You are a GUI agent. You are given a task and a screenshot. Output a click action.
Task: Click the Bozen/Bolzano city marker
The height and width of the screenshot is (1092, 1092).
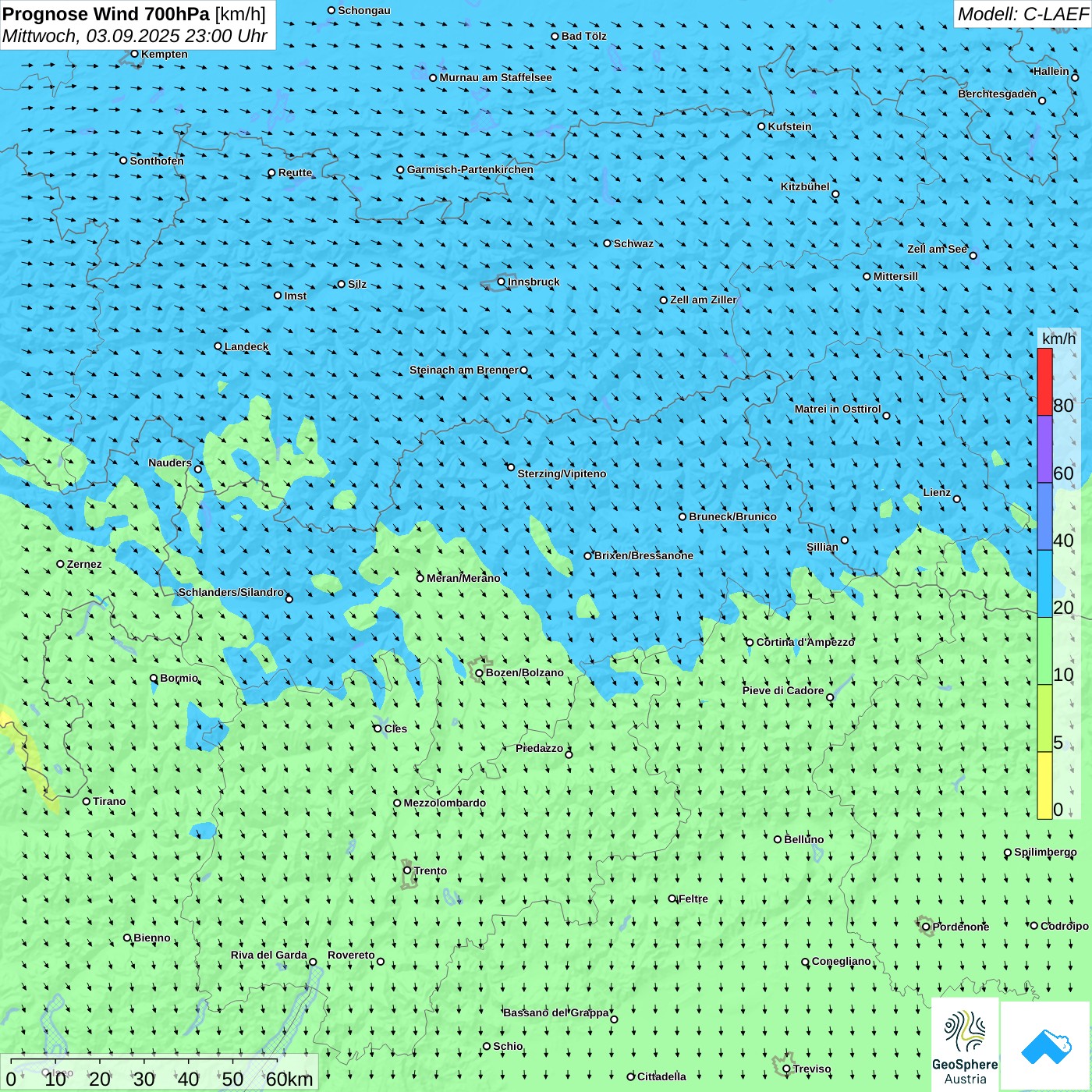(480, 673)
